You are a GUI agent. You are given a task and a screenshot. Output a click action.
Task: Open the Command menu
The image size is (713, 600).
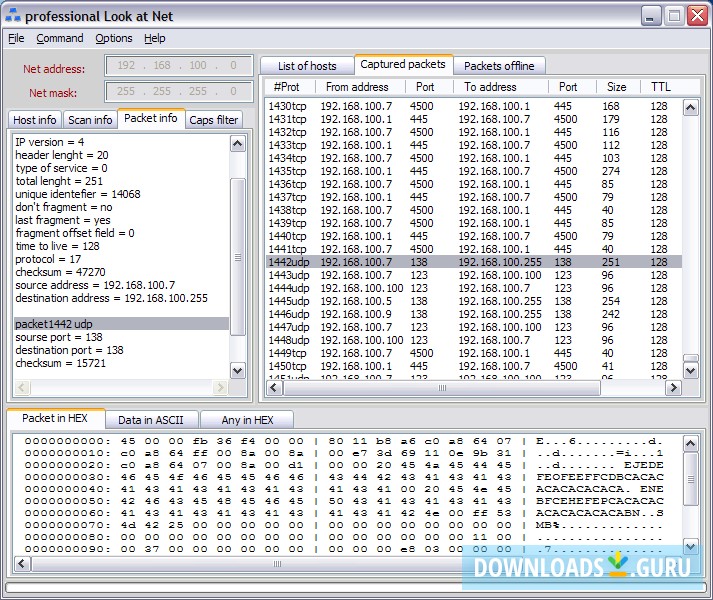[x=60, y=38]
